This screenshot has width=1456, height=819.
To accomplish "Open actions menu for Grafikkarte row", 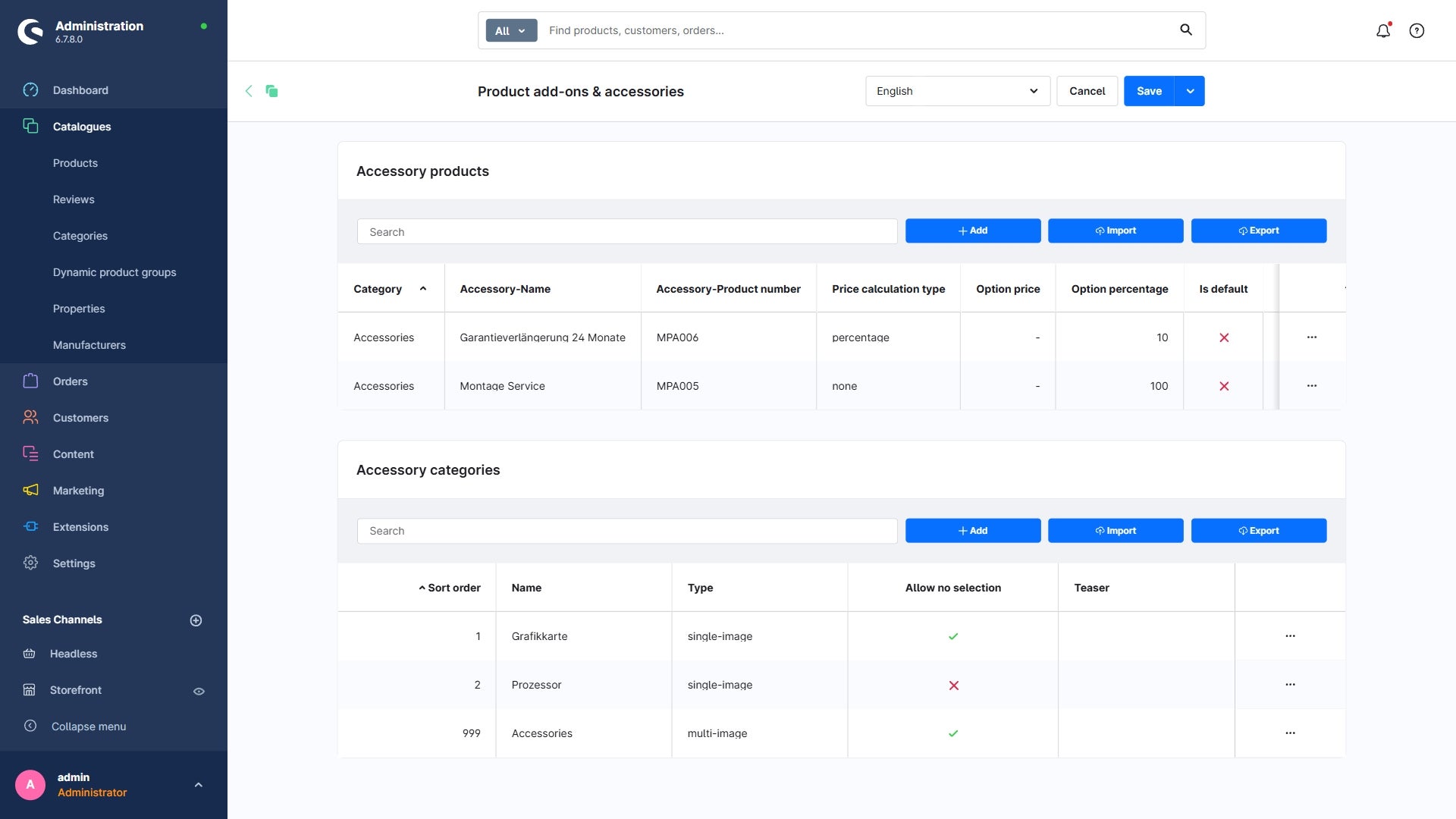I will [1290, 636].
